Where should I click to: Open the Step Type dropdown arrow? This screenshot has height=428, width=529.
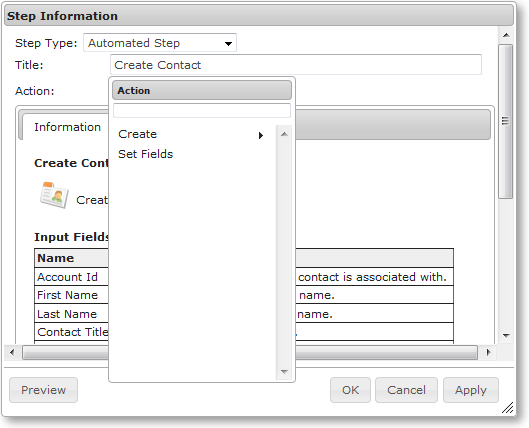coord(228,44)
